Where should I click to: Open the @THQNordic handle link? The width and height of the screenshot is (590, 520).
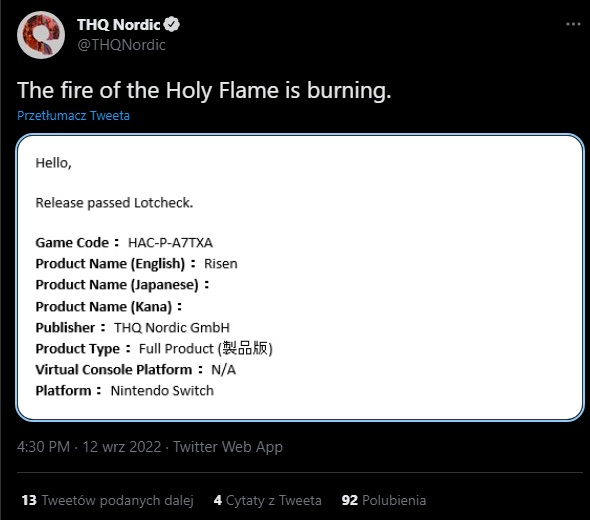tap(121, 45)
